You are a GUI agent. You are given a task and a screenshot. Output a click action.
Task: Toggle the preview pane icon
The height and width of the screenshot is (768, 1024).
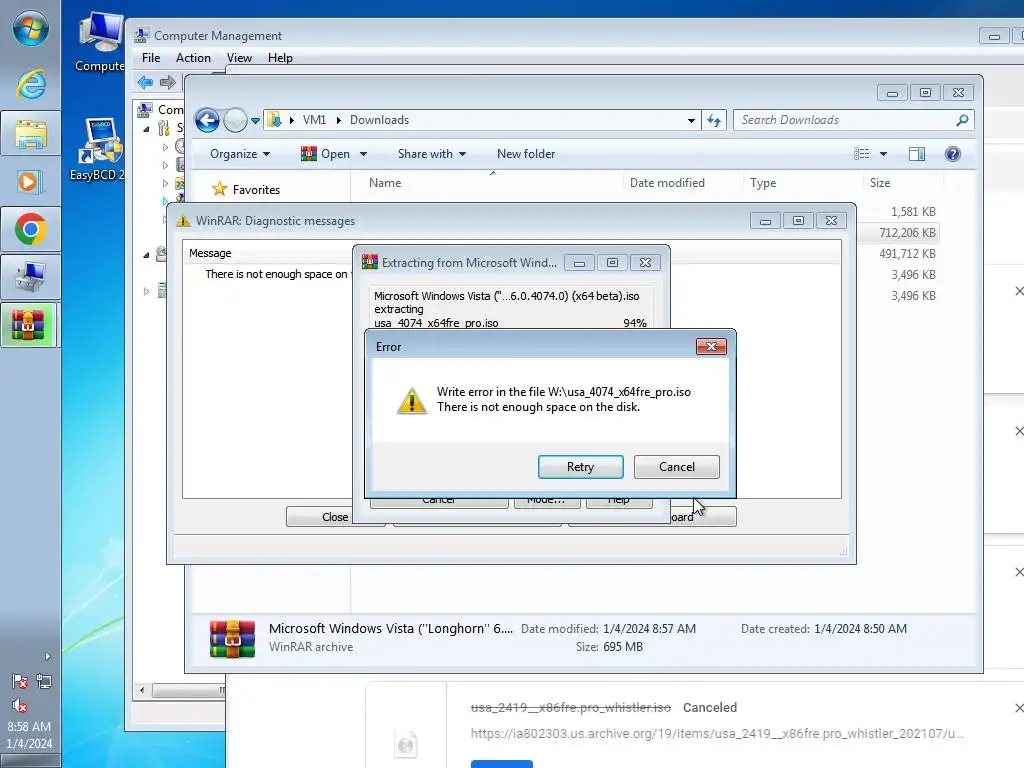click(917, 154)
